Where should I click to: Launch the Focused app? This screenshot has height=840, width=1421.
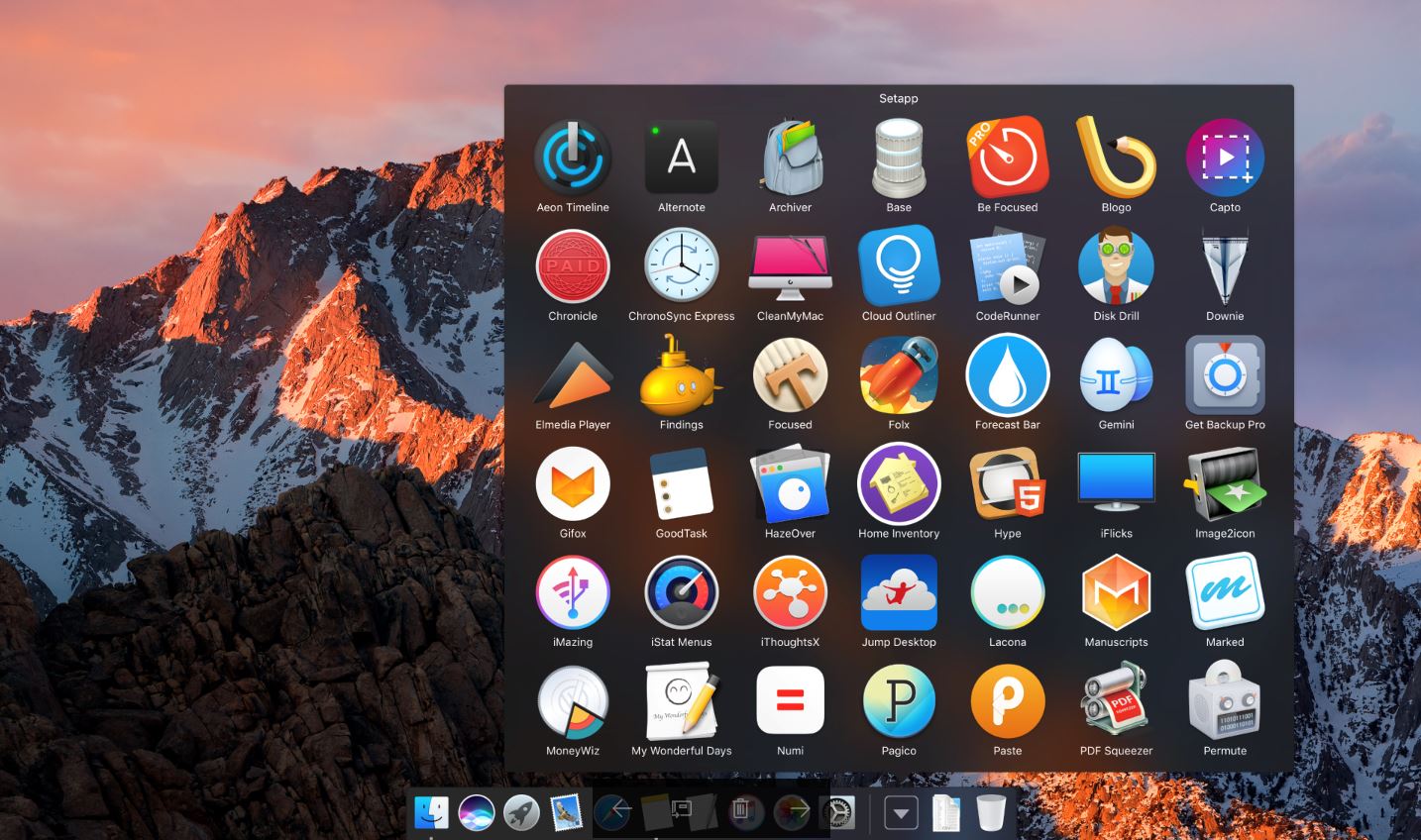pos(791,375)
